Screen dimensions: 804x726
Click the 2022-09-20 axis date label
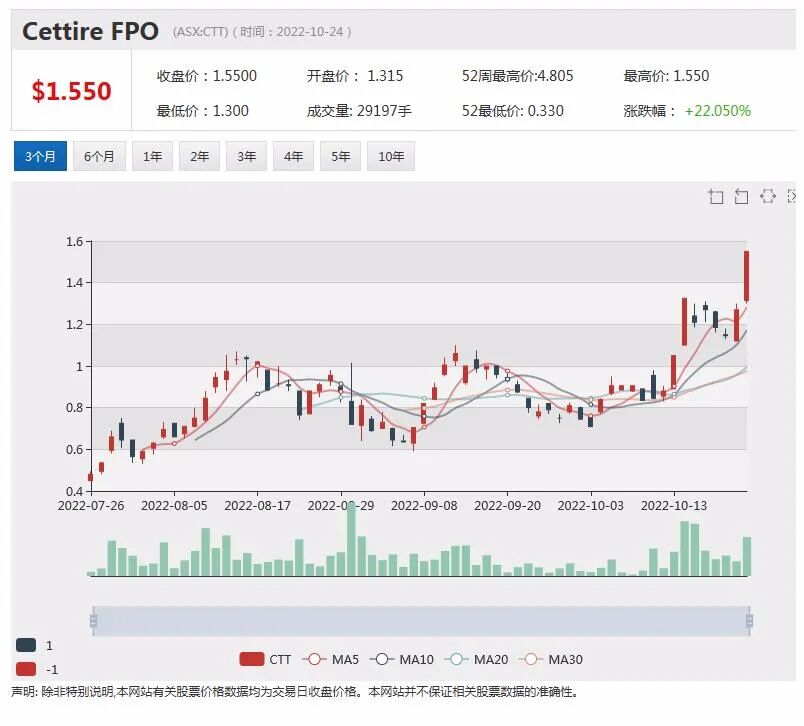click(507, 506)
